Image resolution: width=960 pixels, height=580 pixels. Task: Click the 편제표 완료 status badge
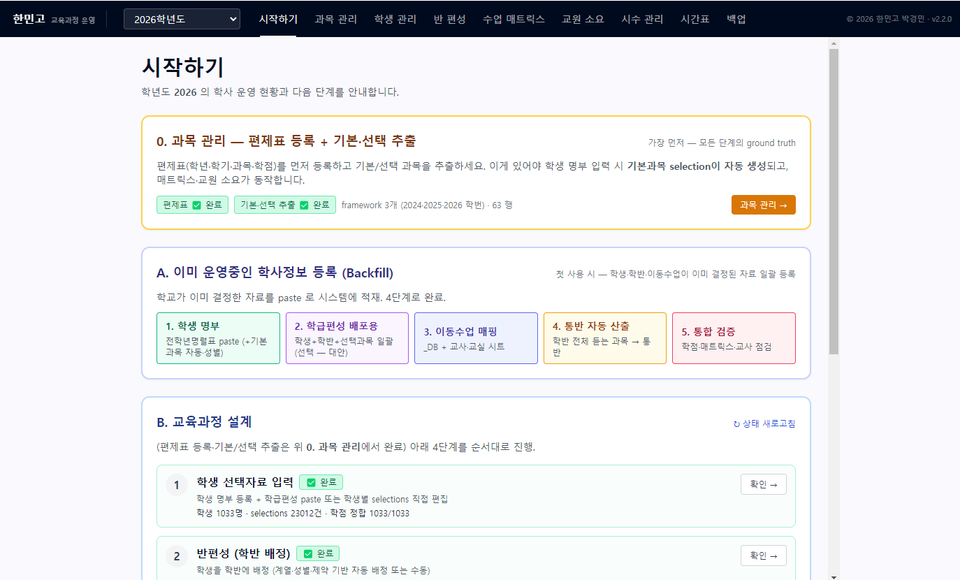192,205
